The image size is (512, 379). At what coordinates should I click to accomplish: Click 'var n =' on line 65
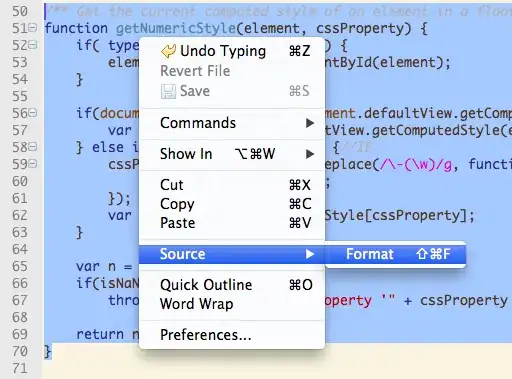(x=104, y=267)
